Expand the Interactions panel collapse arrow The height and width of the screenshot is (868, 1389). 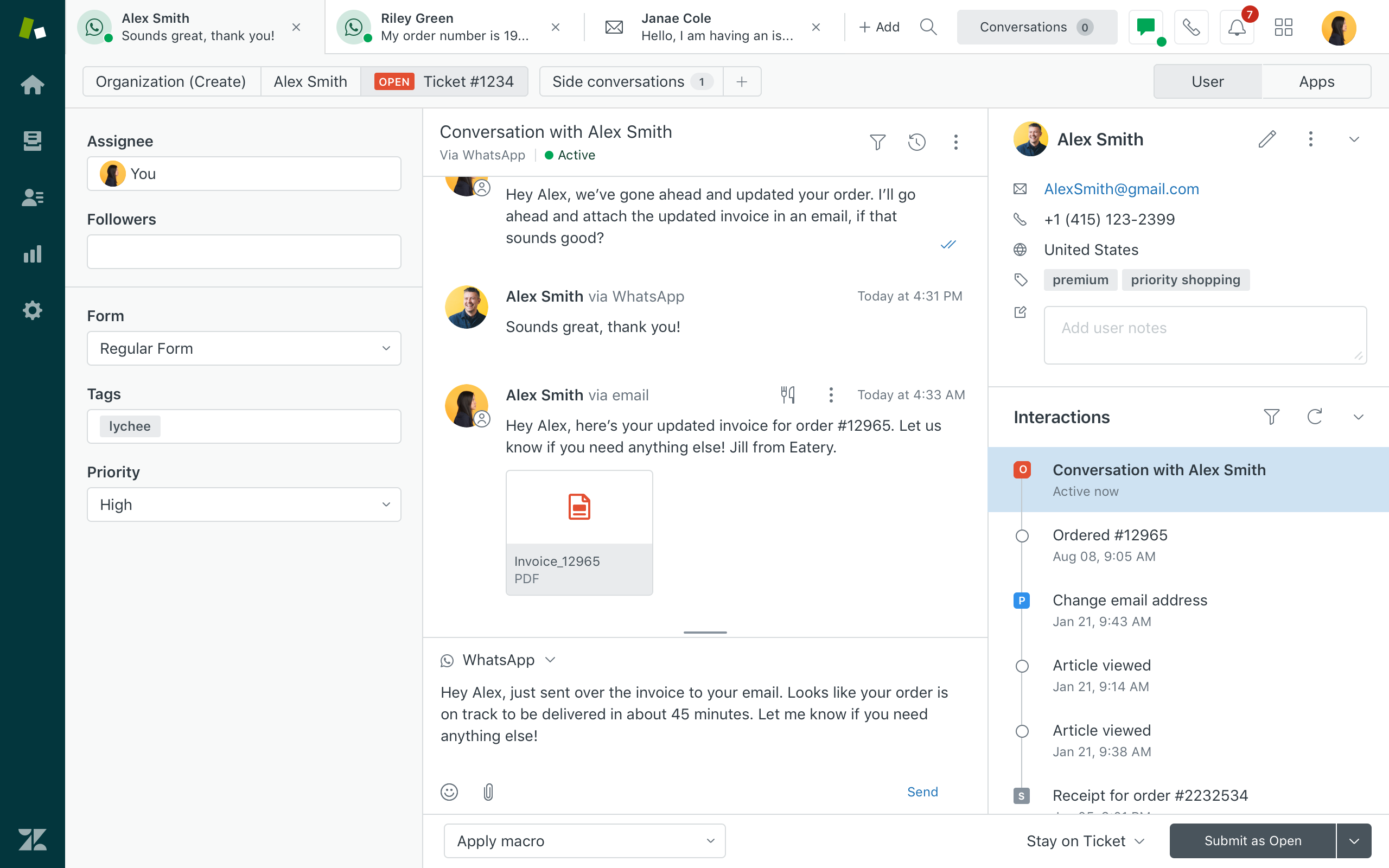click(1358, 417)
